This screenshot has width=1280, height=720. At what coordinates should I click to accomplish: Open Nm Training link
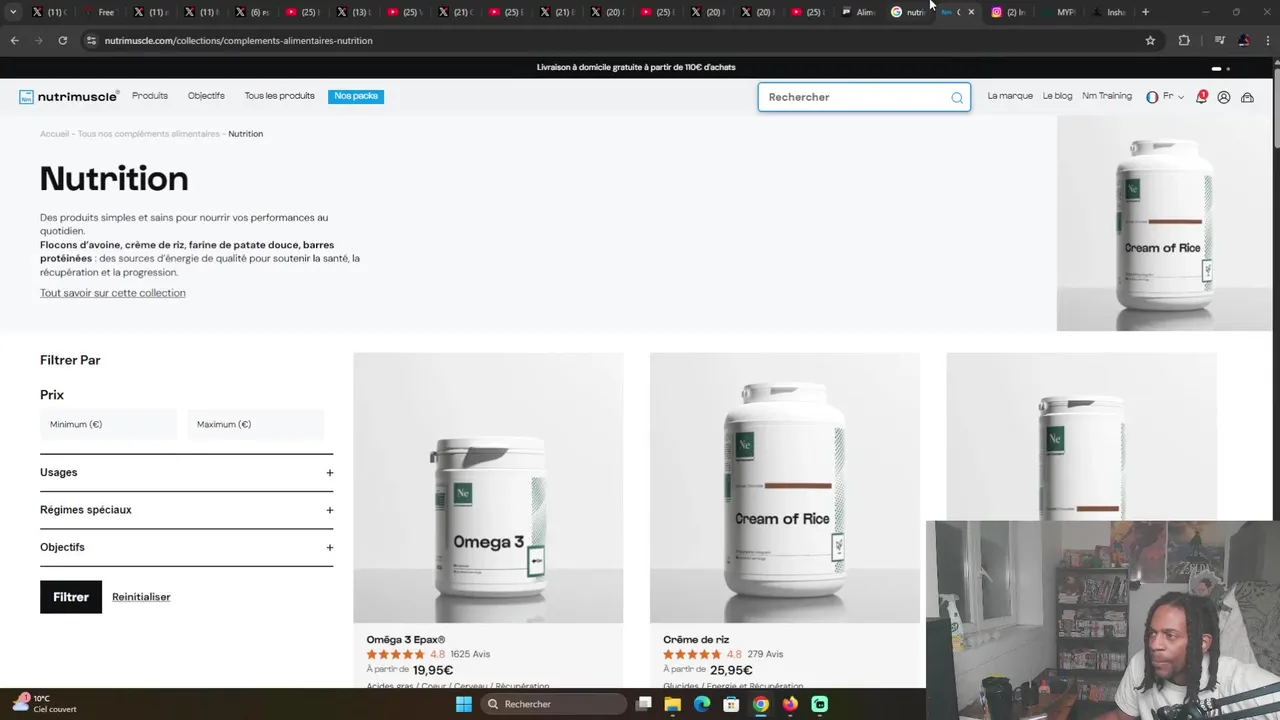pyautogui.click(x=1107, y=96)
